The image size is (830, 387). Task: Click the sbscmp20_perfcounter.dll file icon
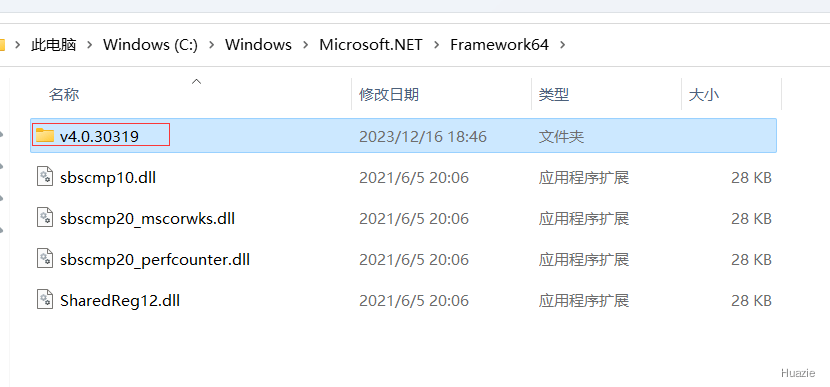click(x=45, y=259)
